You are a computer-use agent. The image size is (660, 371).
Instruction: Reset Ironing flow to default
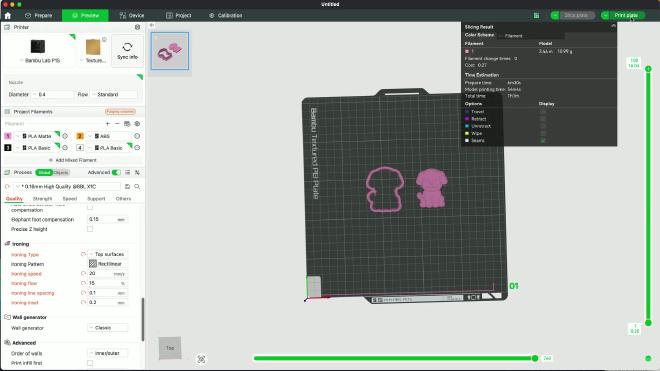[x=83, y=283]
